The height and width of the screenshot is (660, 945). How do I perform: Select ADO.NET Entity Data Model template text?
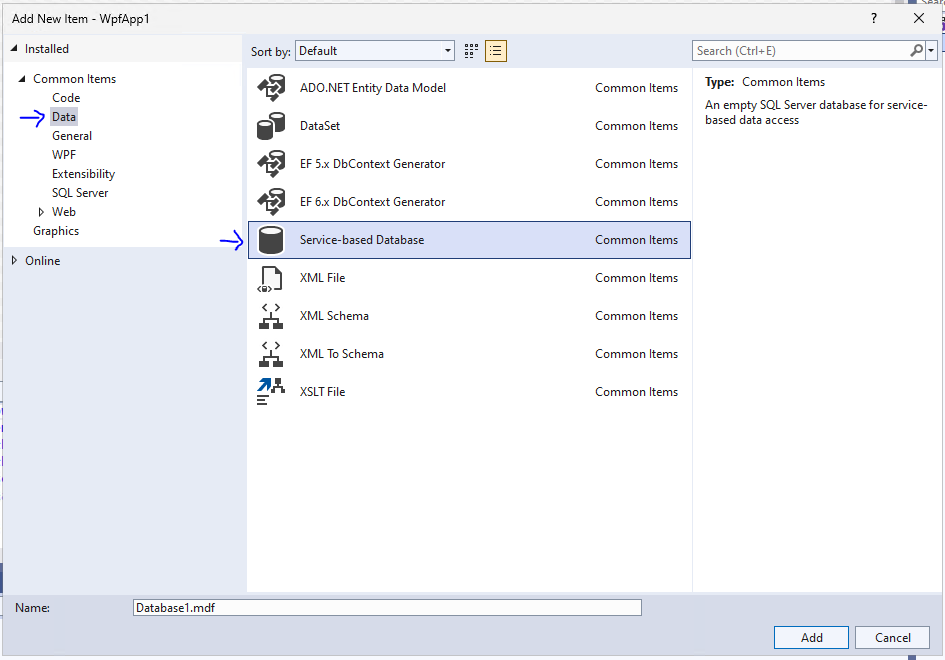click(x=372, y=88)
